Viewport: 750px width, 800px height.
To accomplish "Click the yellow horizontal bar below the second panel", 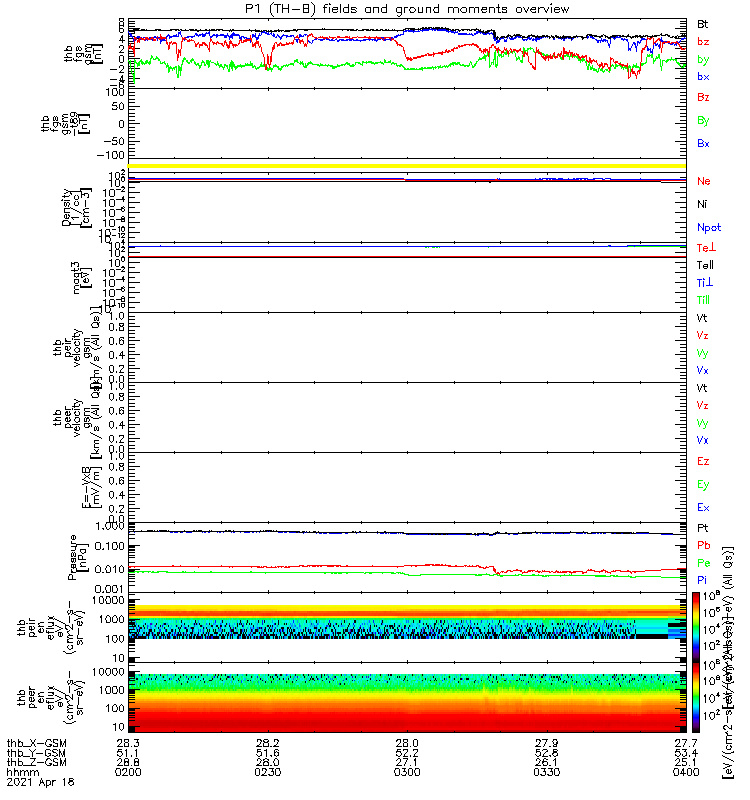I will click(x=407, y=166).
